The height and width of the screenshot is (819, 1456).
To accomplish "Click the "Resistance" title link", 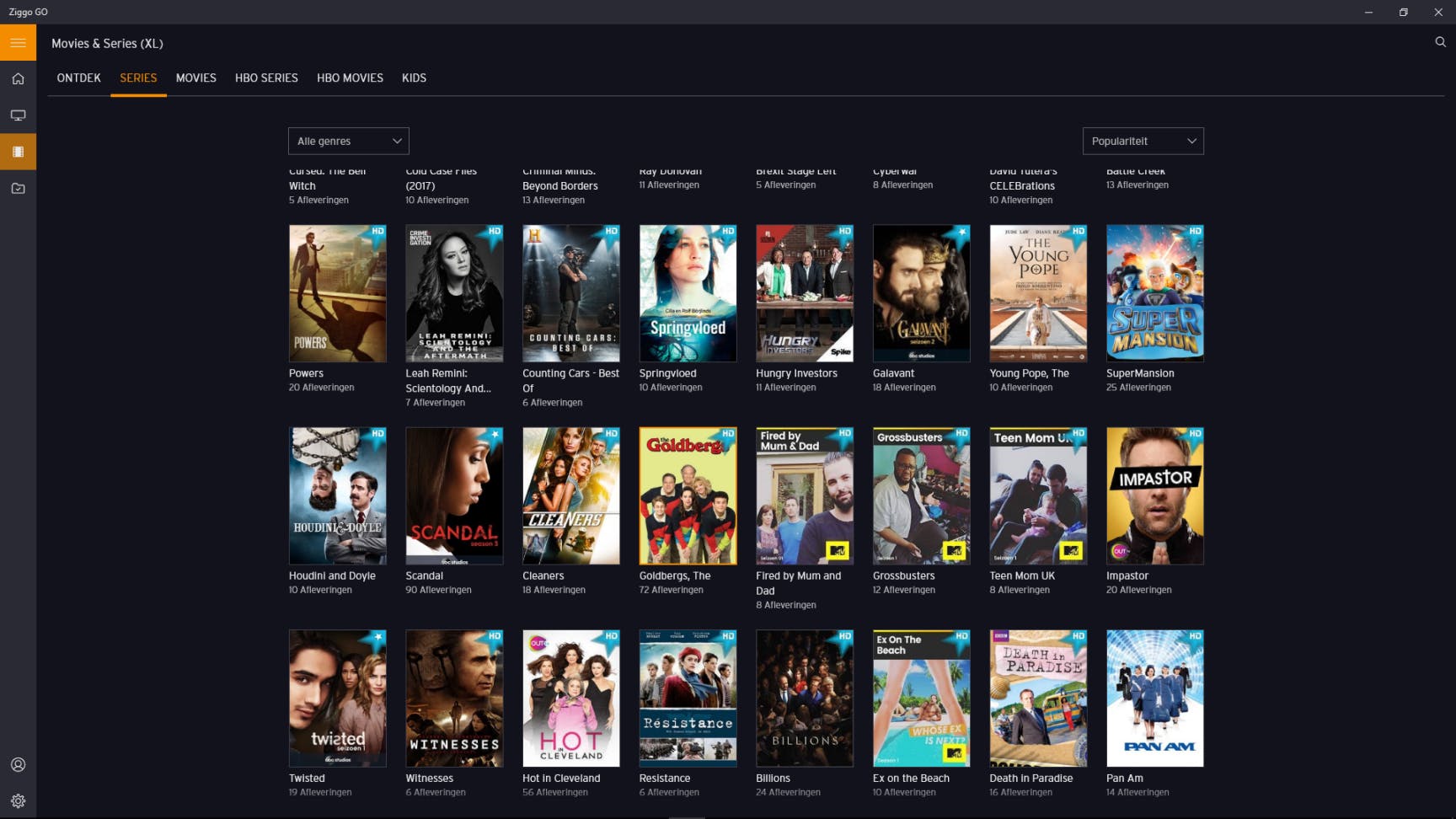I will [665, 779].
